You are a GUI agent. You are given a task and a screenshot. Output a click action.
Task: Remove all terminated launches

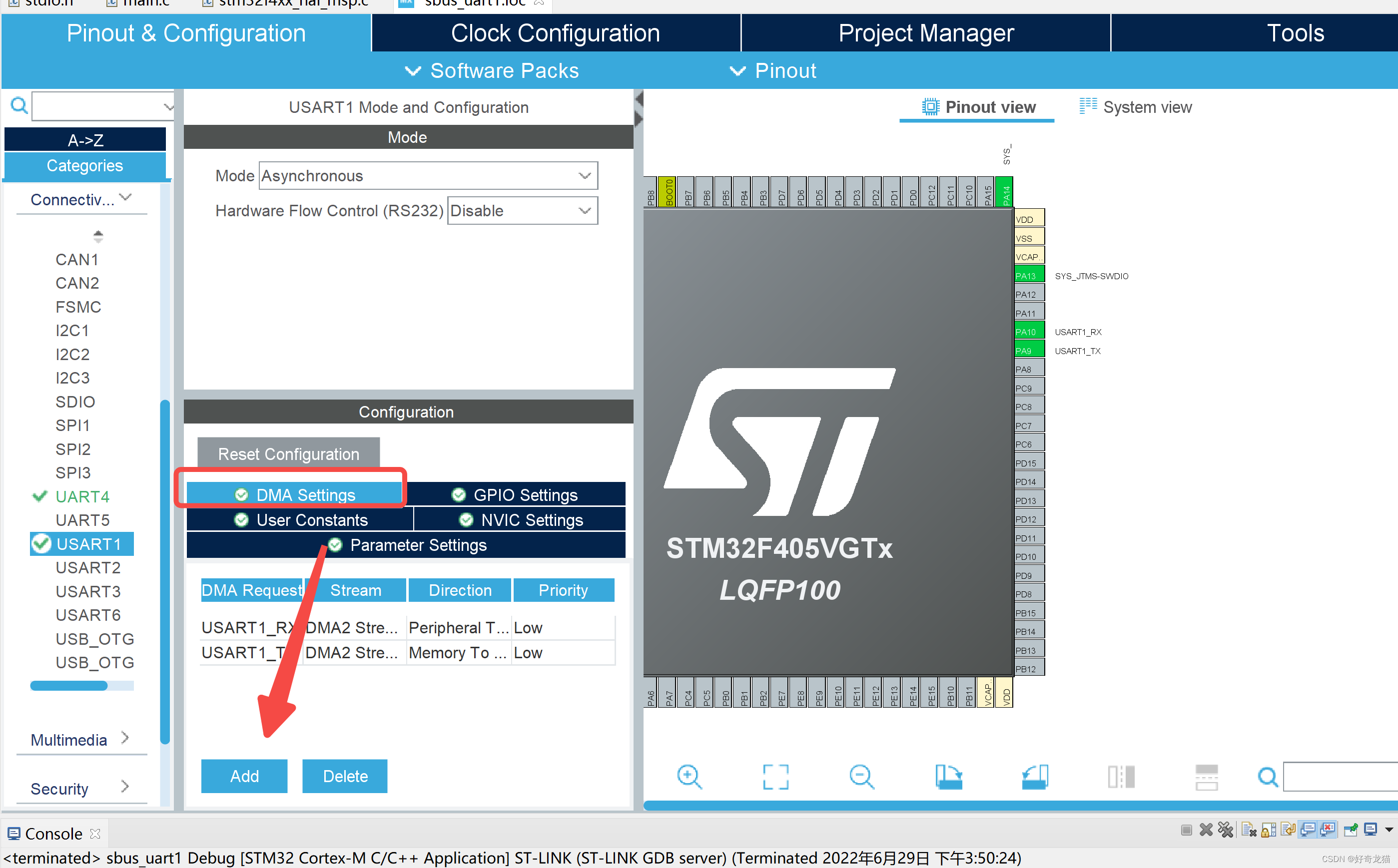pos(1225,830)
